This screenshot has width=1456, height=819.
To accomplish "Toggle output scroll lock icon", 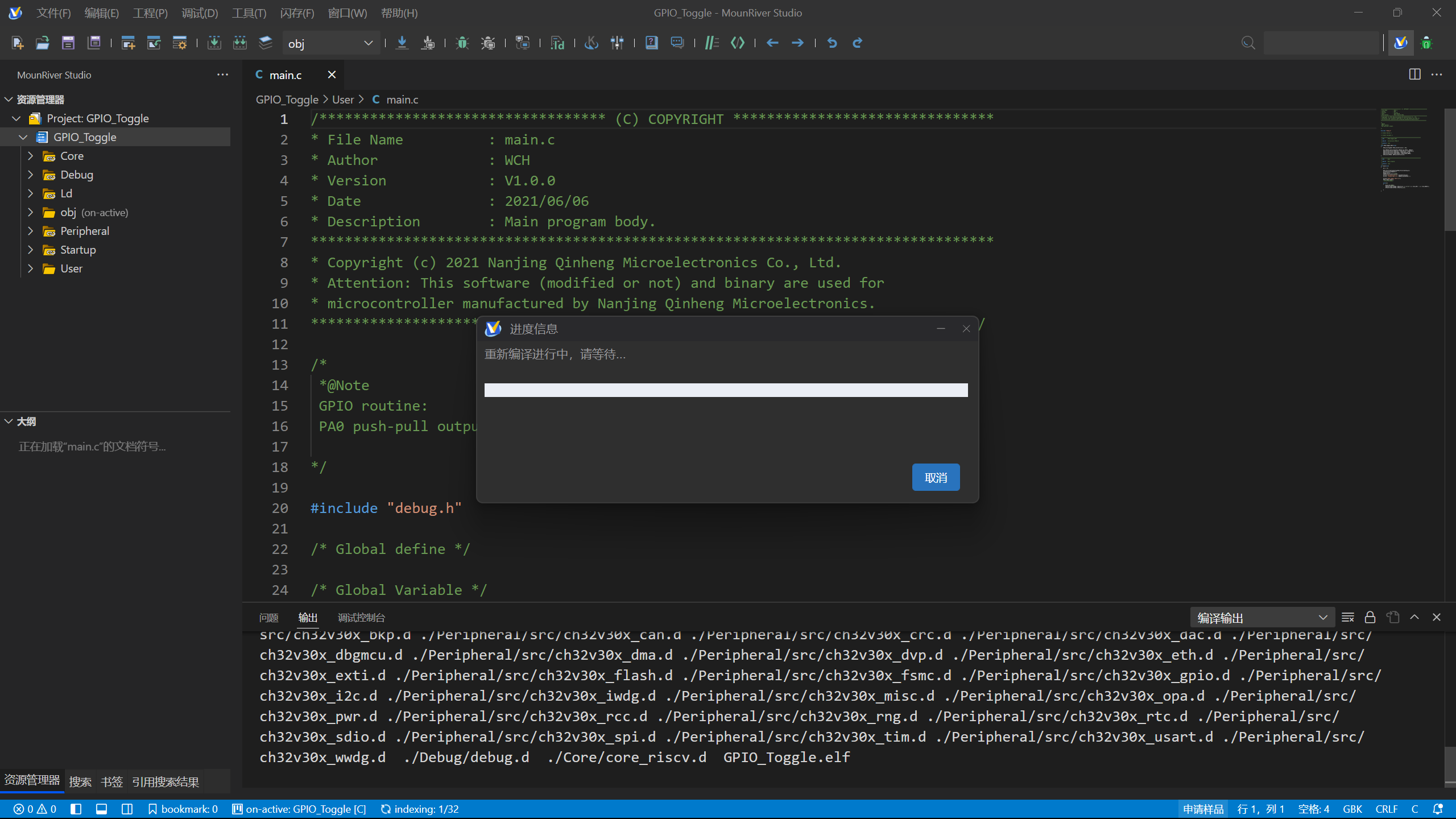I will click(1370, 617).
